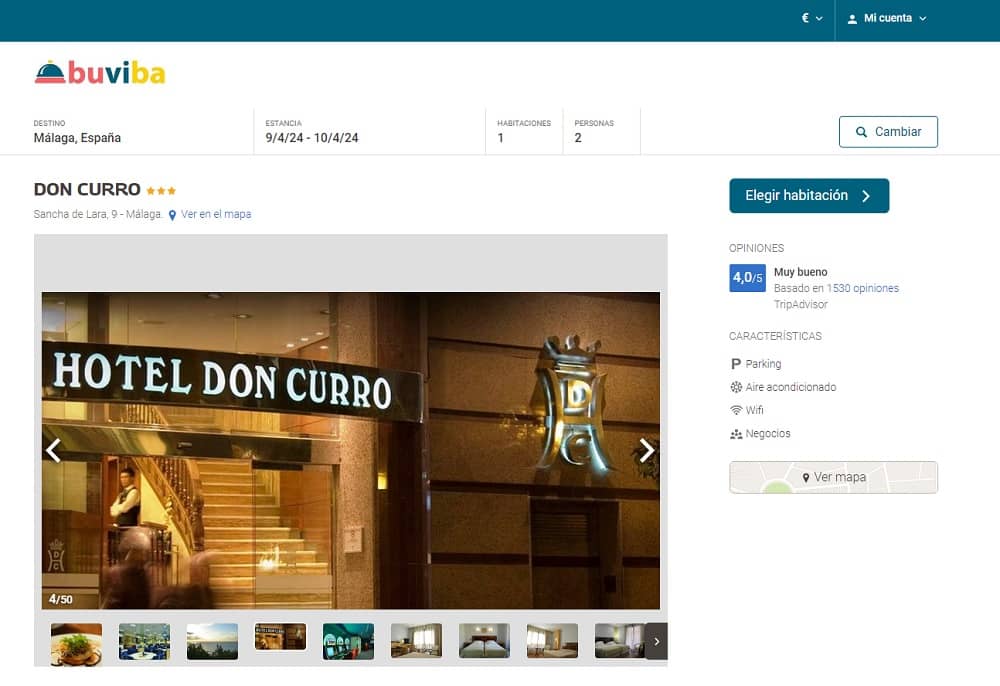
Task: Select the teal arches lounge thumbnail
Action: (x=348, y=641)
